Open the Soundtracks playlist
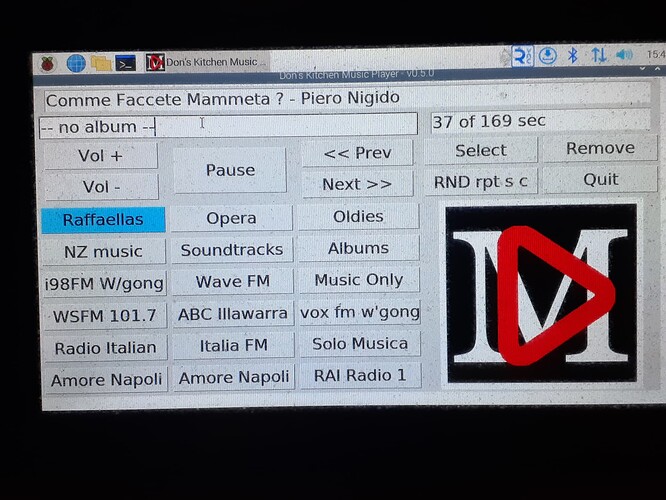 coord(232,250)
